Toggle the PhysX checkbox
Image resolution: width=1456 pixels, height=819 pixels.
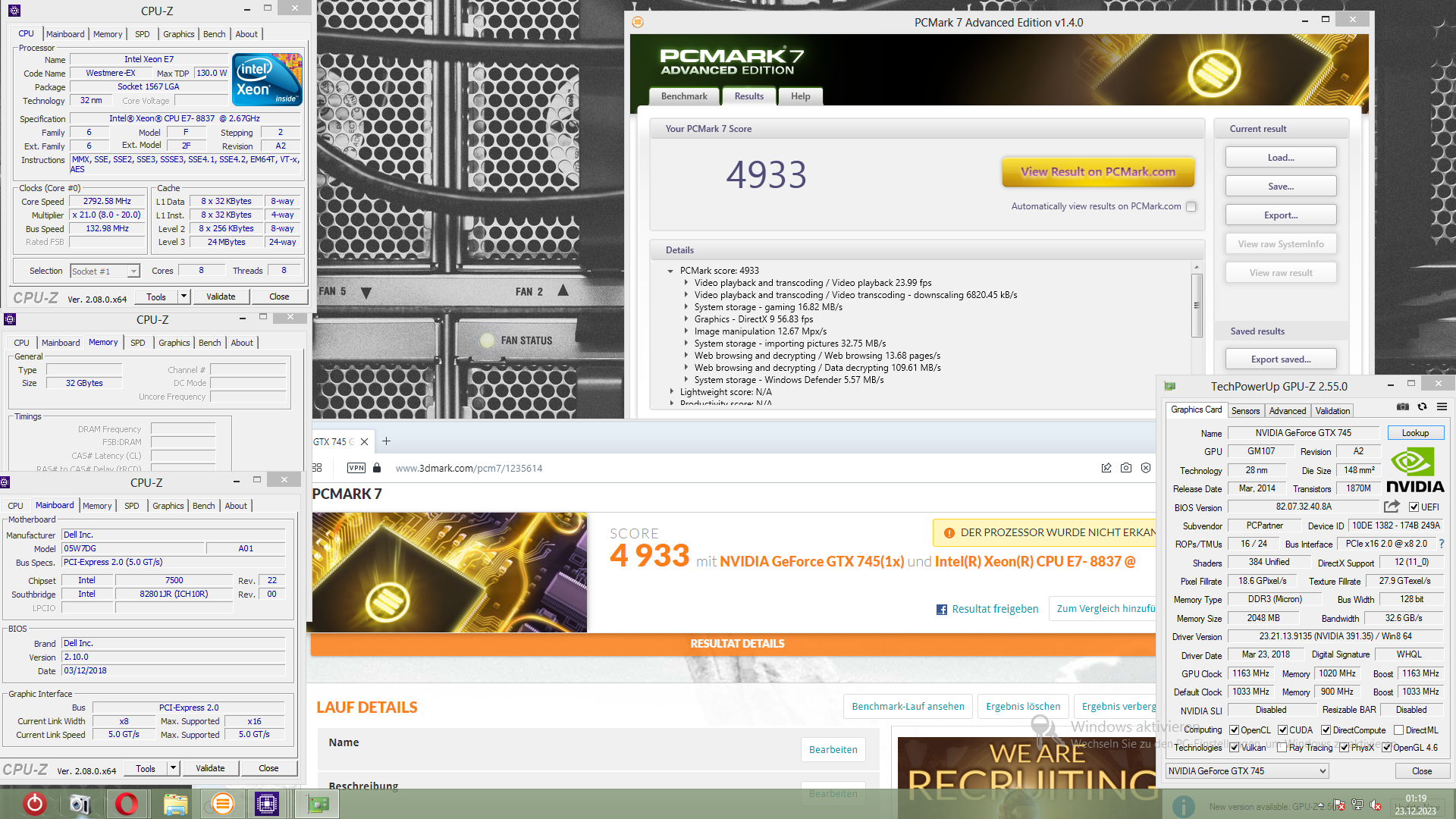click(x=1345, y=748)
